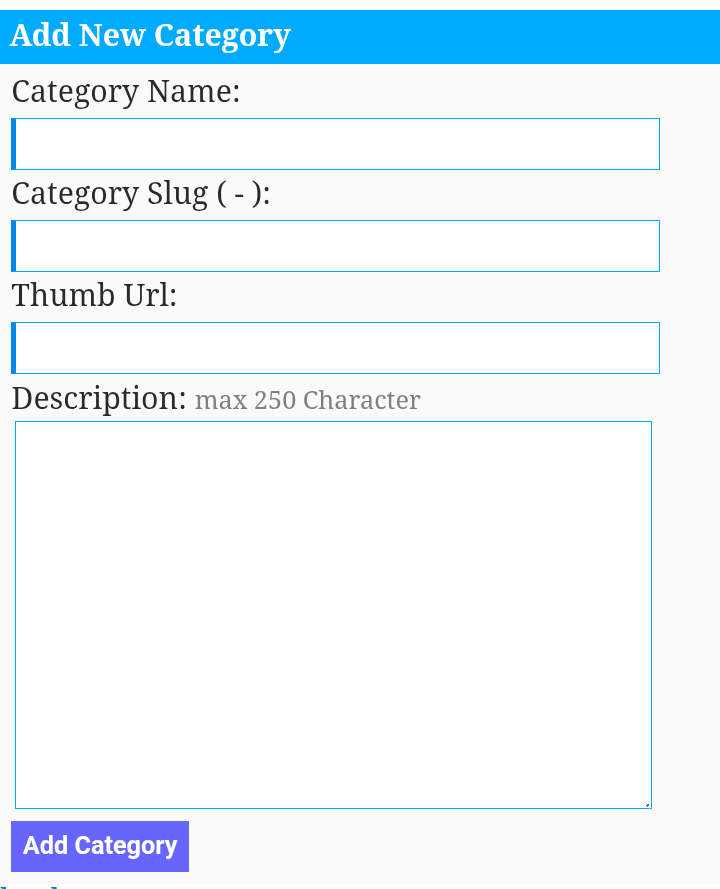Click the Category Slug ( - ) label
The width and height of the screenshot is (720, 889).
pyautogui.click(x=141, y=194)
